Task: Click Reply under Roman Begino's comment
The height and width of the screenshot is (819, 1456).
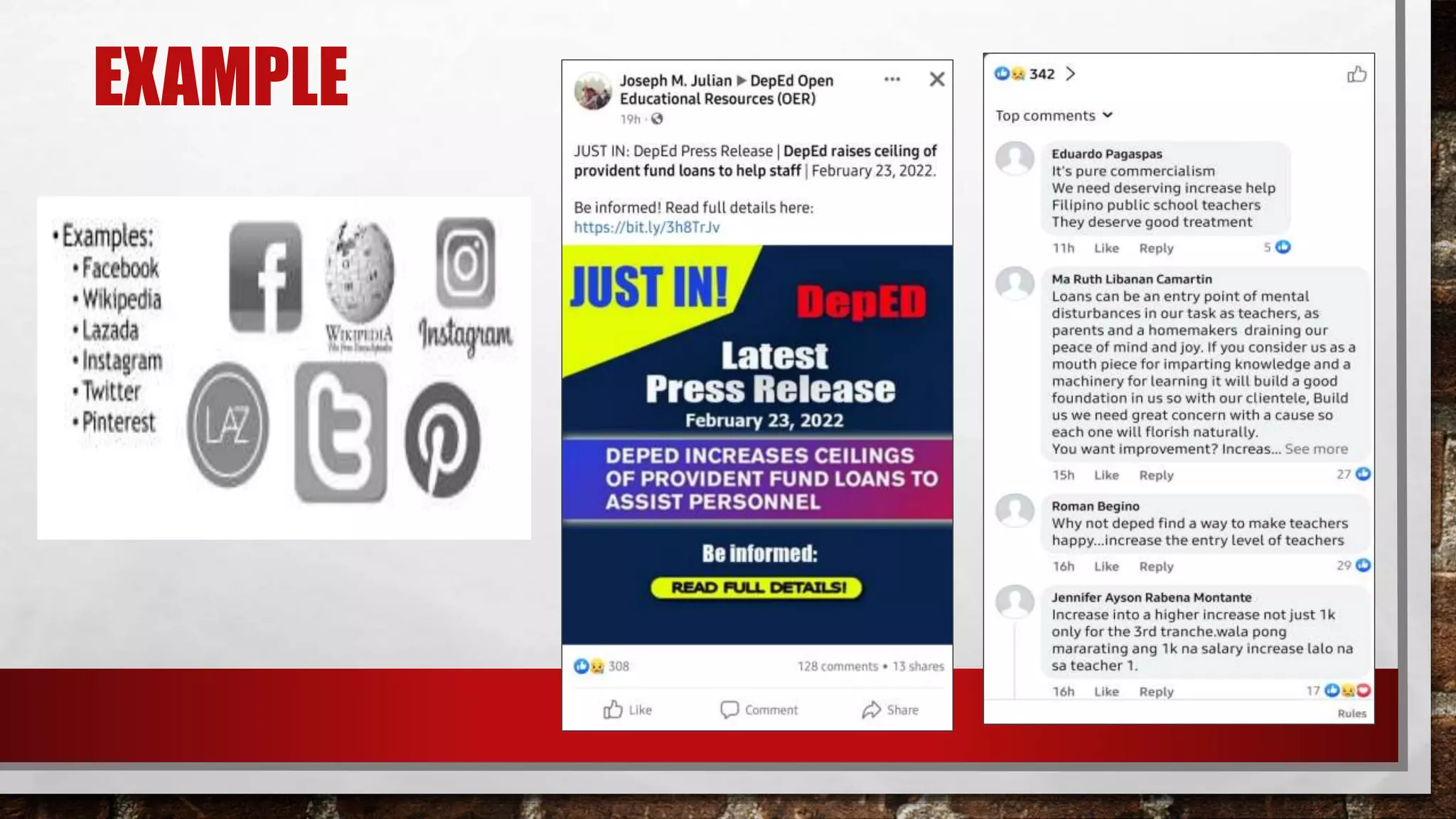Action: (1156, 567)
